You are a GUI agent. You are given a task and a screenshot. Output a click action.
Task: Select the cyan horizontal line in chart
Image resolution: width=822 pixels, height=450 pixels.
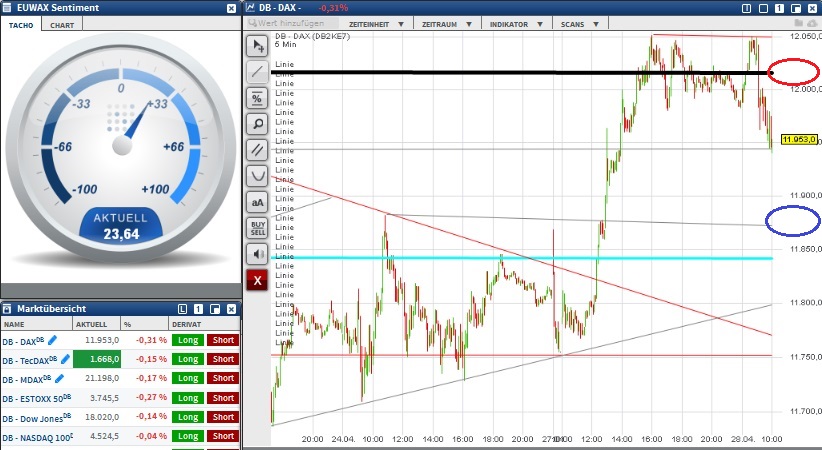(522, 258)
